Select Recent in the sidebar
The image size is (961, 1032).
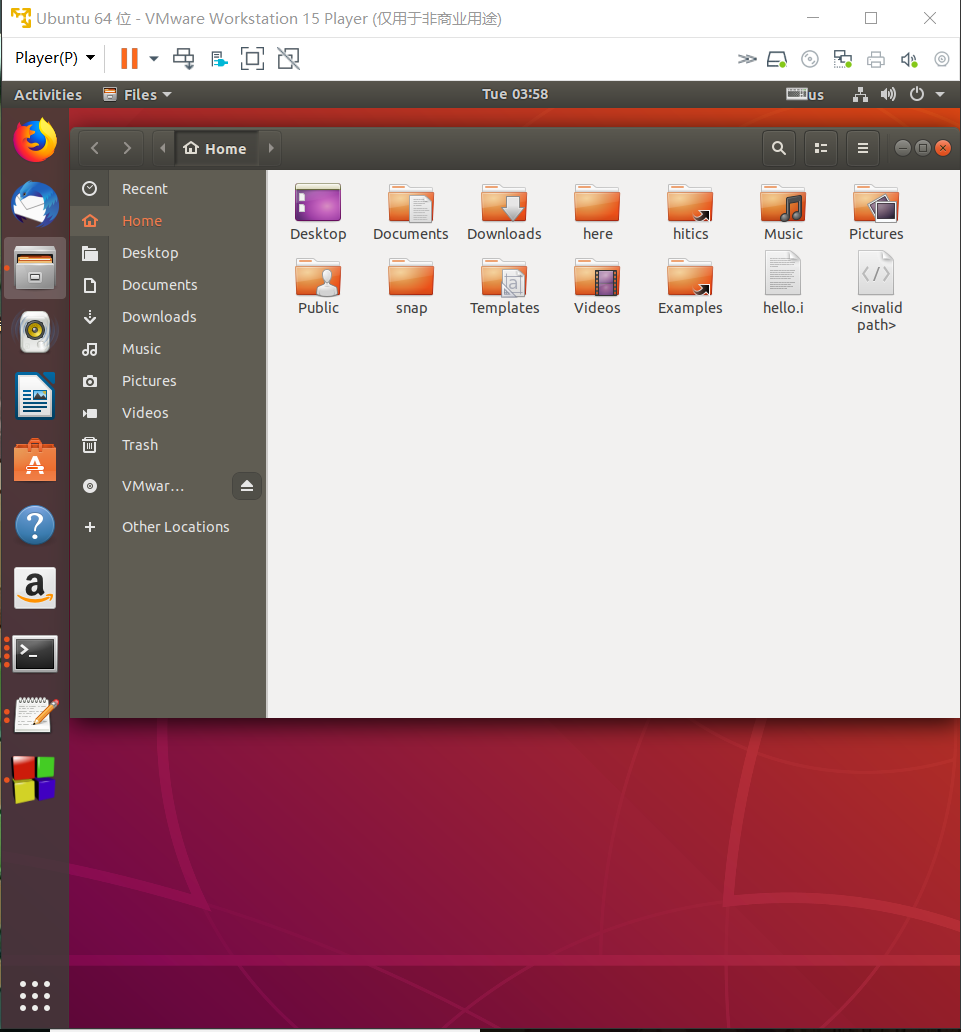(168, 189)
